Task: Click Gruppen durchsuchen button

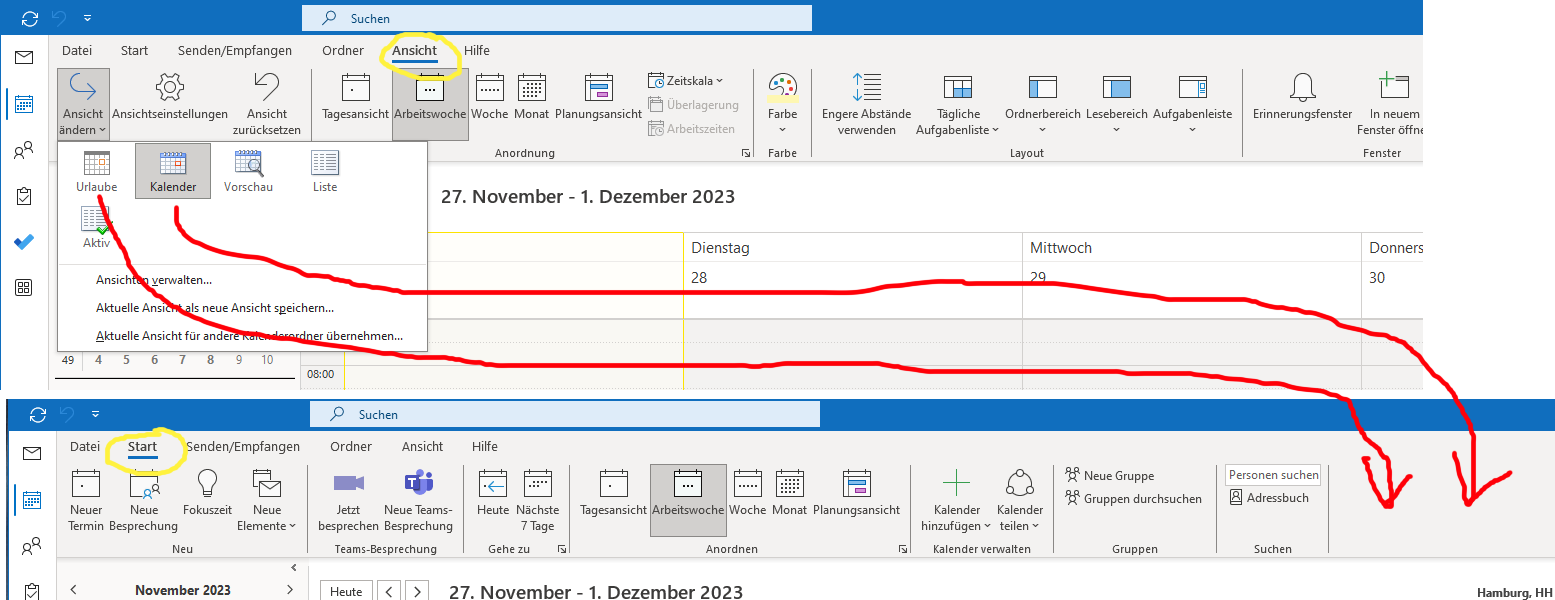Action: click(x=1133, y=498)
